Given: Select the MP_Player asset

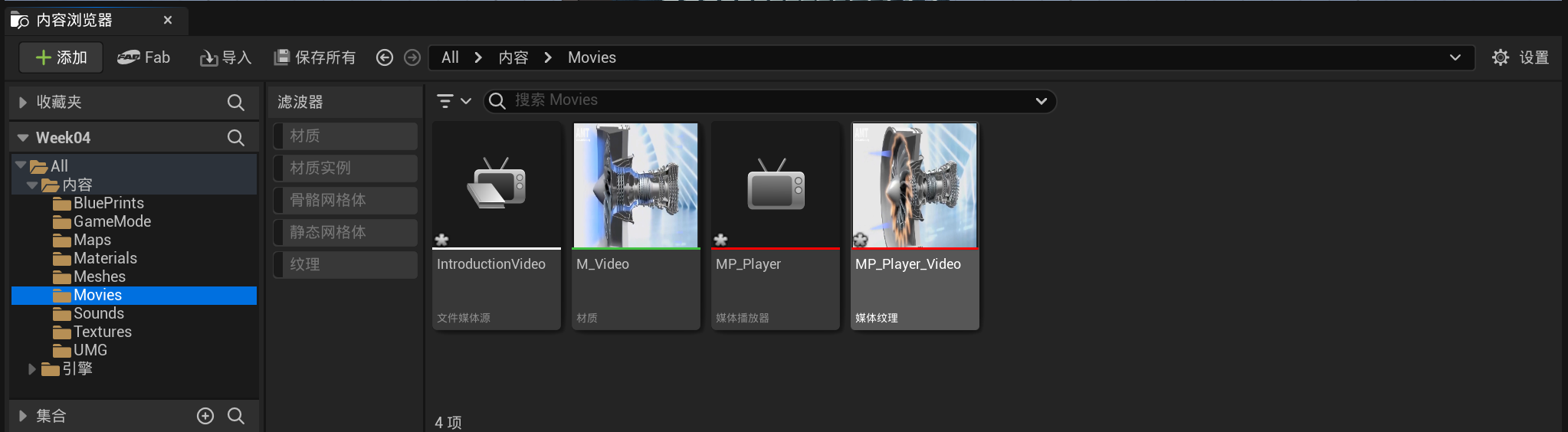Looking at the screenshot, I should [x=776, y=226].
